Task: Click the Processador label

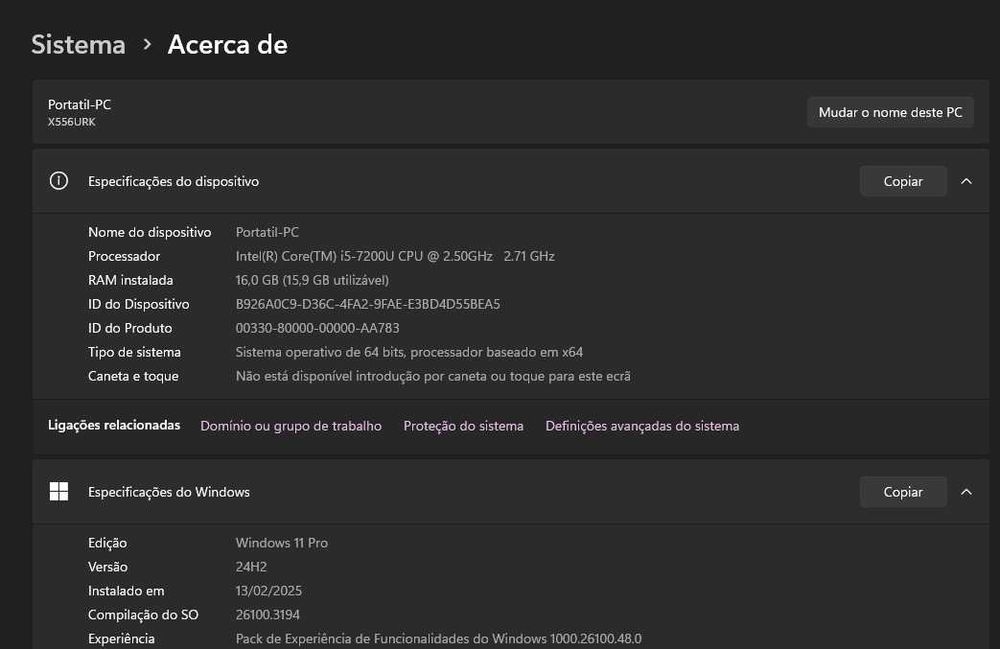Action: [x=124, y=256]
